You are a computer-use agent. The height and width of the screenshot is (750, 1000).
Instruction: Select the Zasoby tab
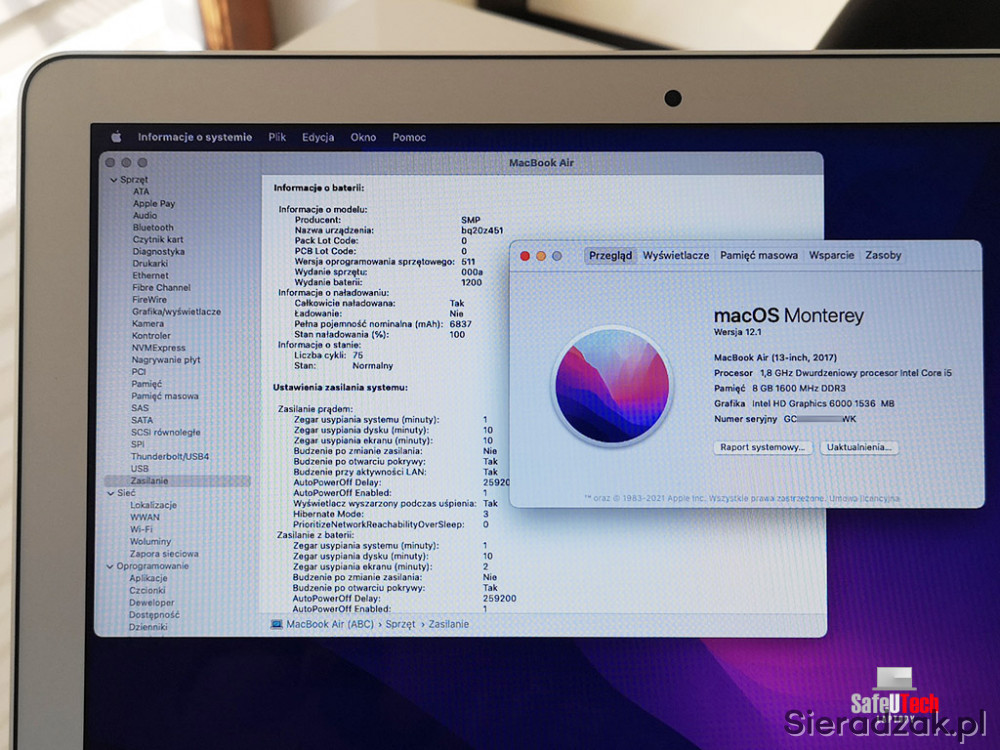pos(883,255)
